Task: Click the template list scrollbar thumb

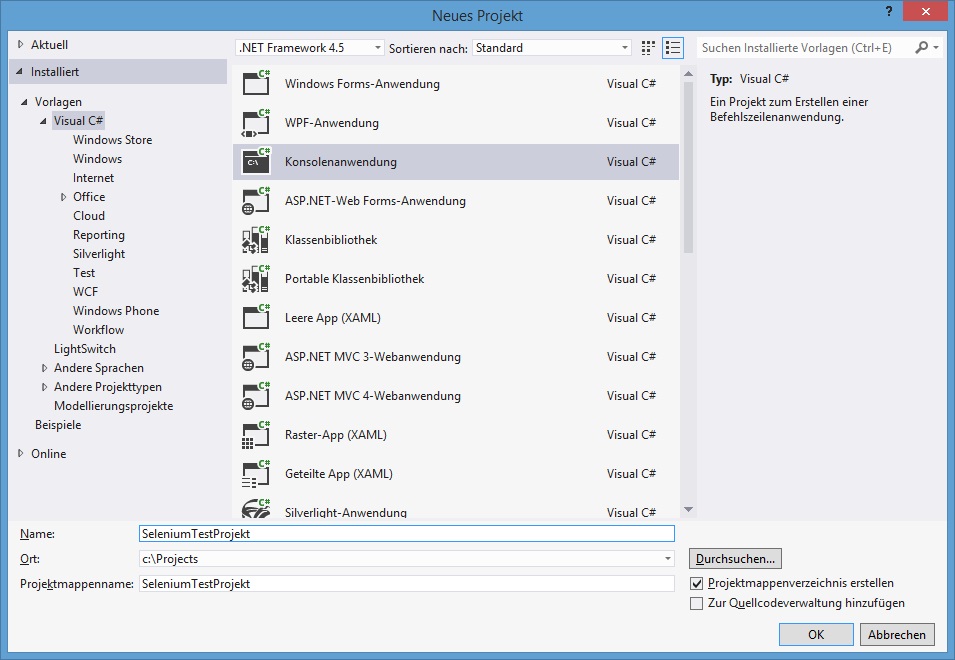Action: (x=688, y=167)
